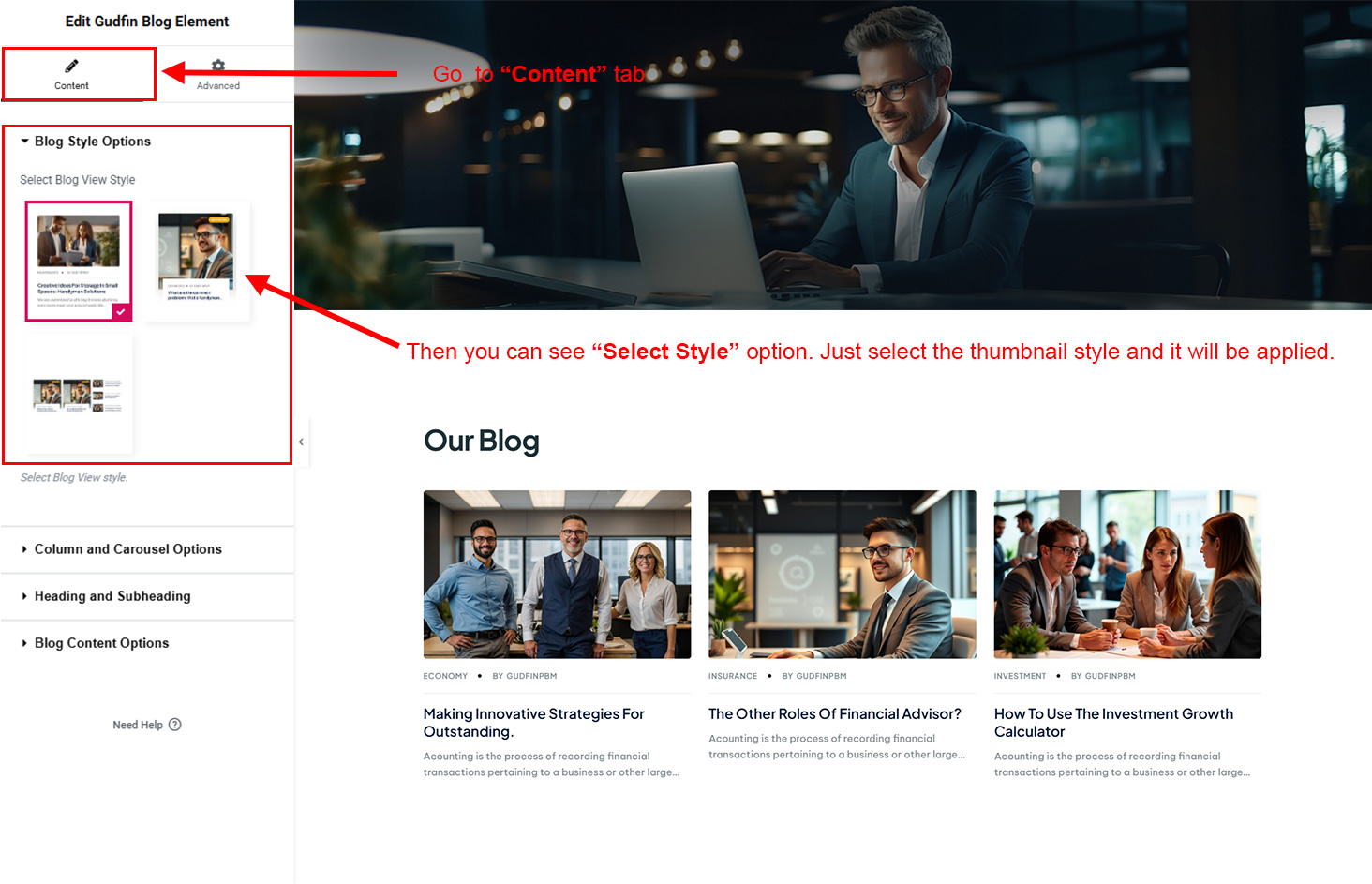Open "The Other Roles Of Financial Advisor?" post
1372x884 pixels.
834,714
